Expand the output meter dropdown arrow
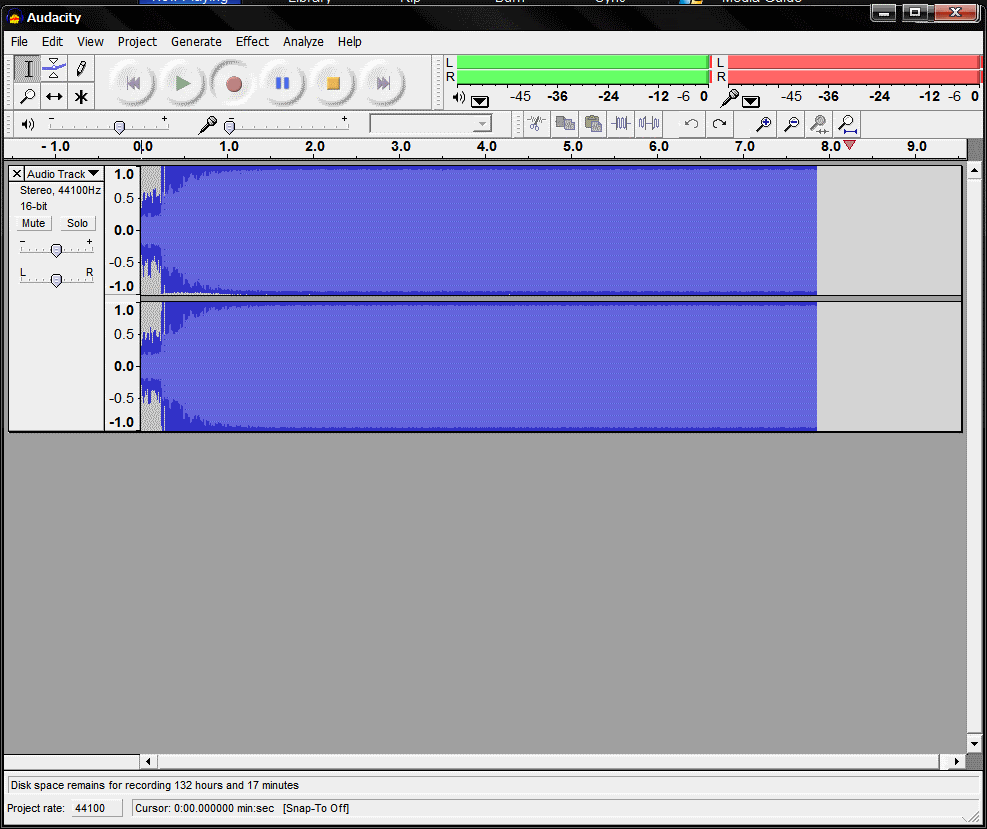 480,101
